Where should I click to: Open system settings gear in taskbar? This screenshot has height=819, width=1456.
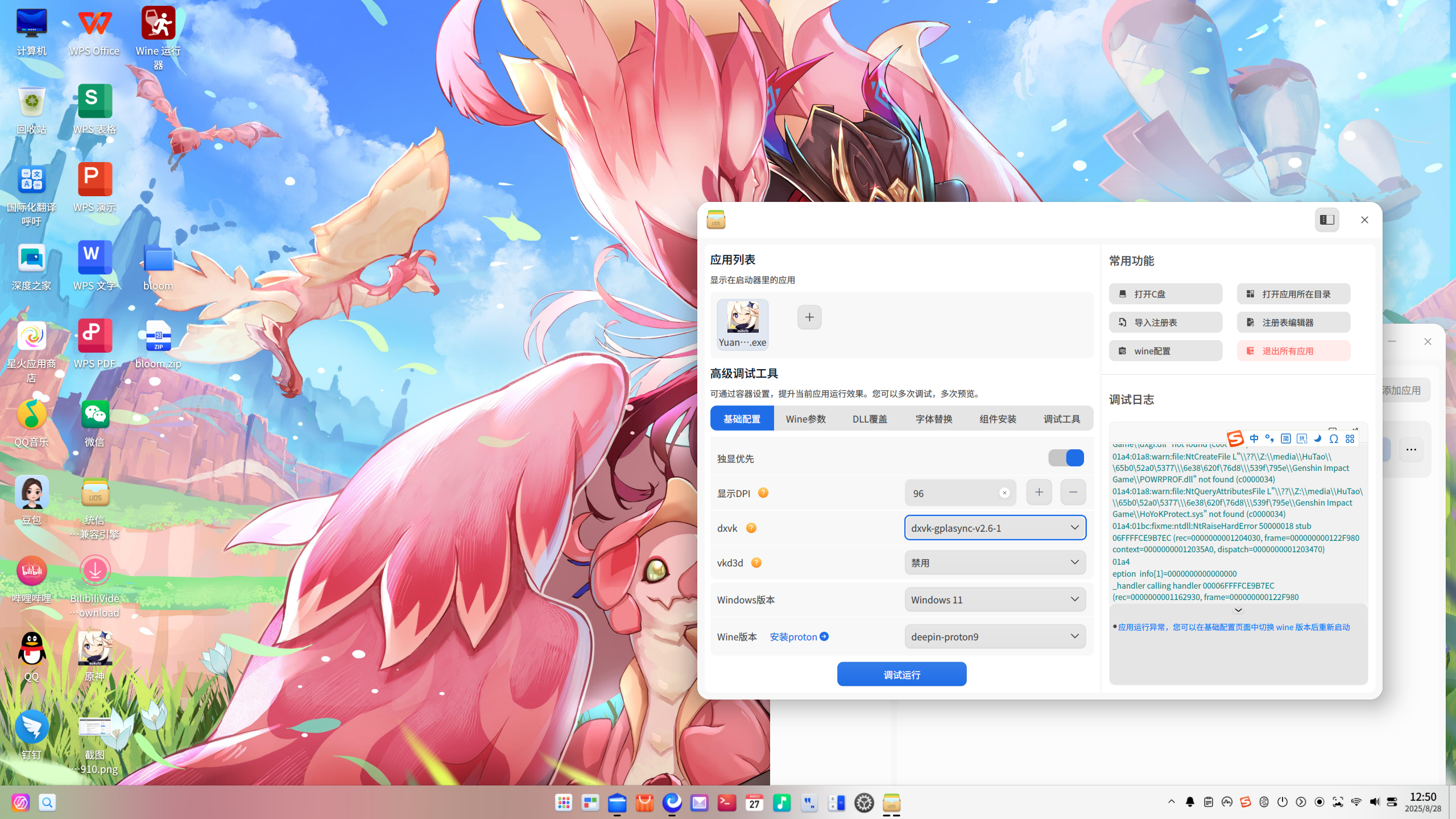(864, 803)
